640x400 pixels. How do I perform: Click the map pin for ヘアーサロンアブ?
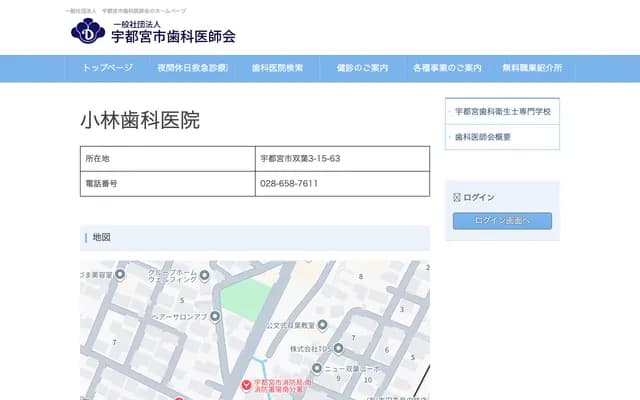coord(215,316)
